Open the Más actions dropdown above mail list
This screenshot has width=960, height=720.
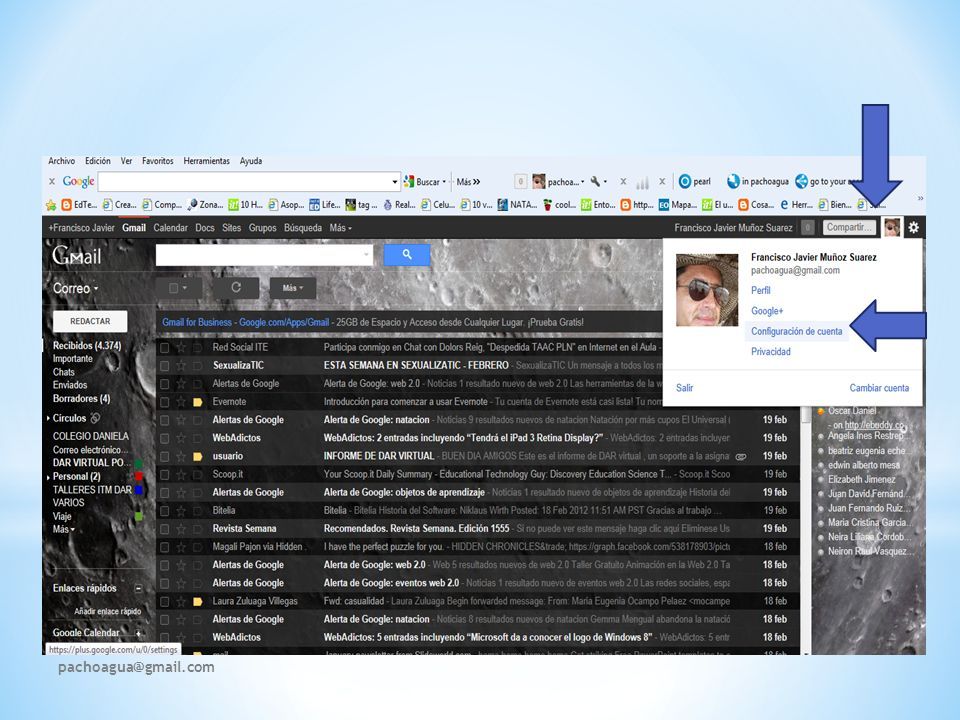293,288
